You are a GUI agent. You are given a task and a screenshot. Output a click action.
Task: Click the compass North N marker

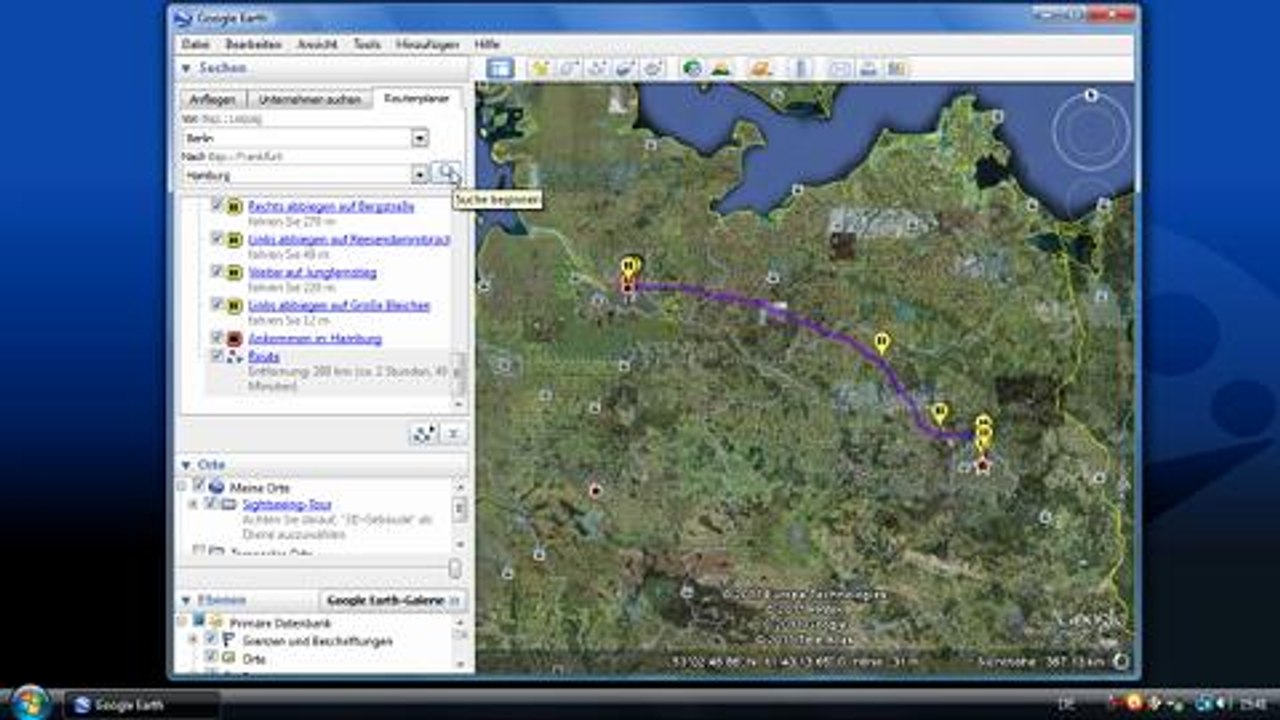(1091, 95)
